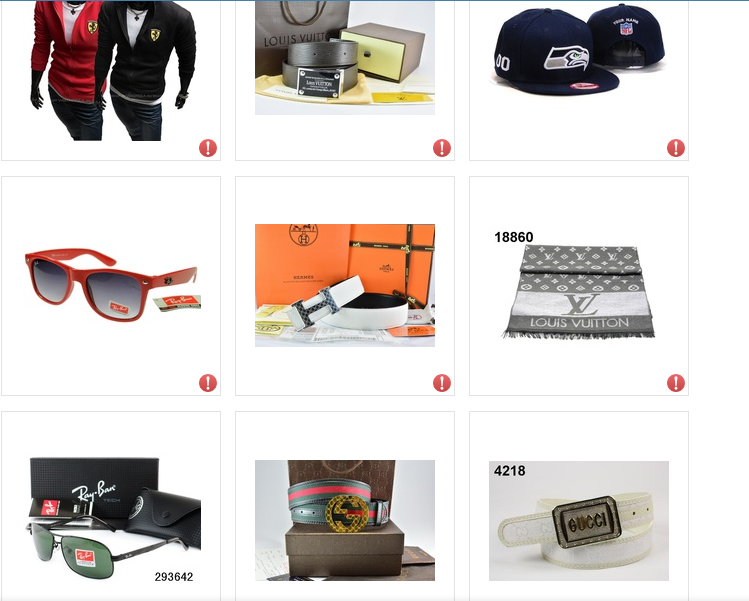The width and height of the screenshot is (749, 601).
Task: Open the Louis Vuitton gray belt image
Action: click(345, 57)
